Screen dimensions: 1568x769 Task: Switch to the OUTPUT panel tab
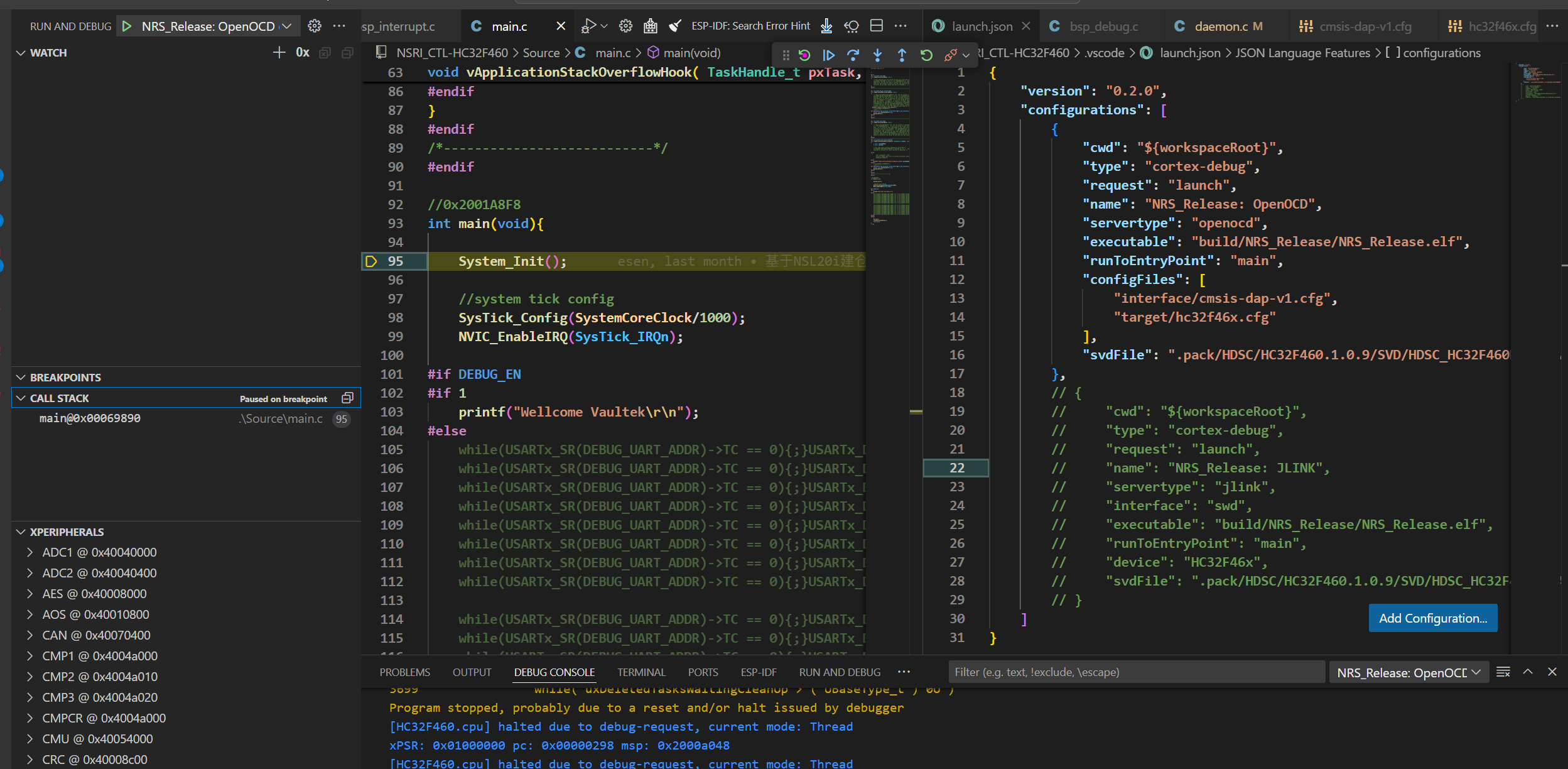click(472, 672)
